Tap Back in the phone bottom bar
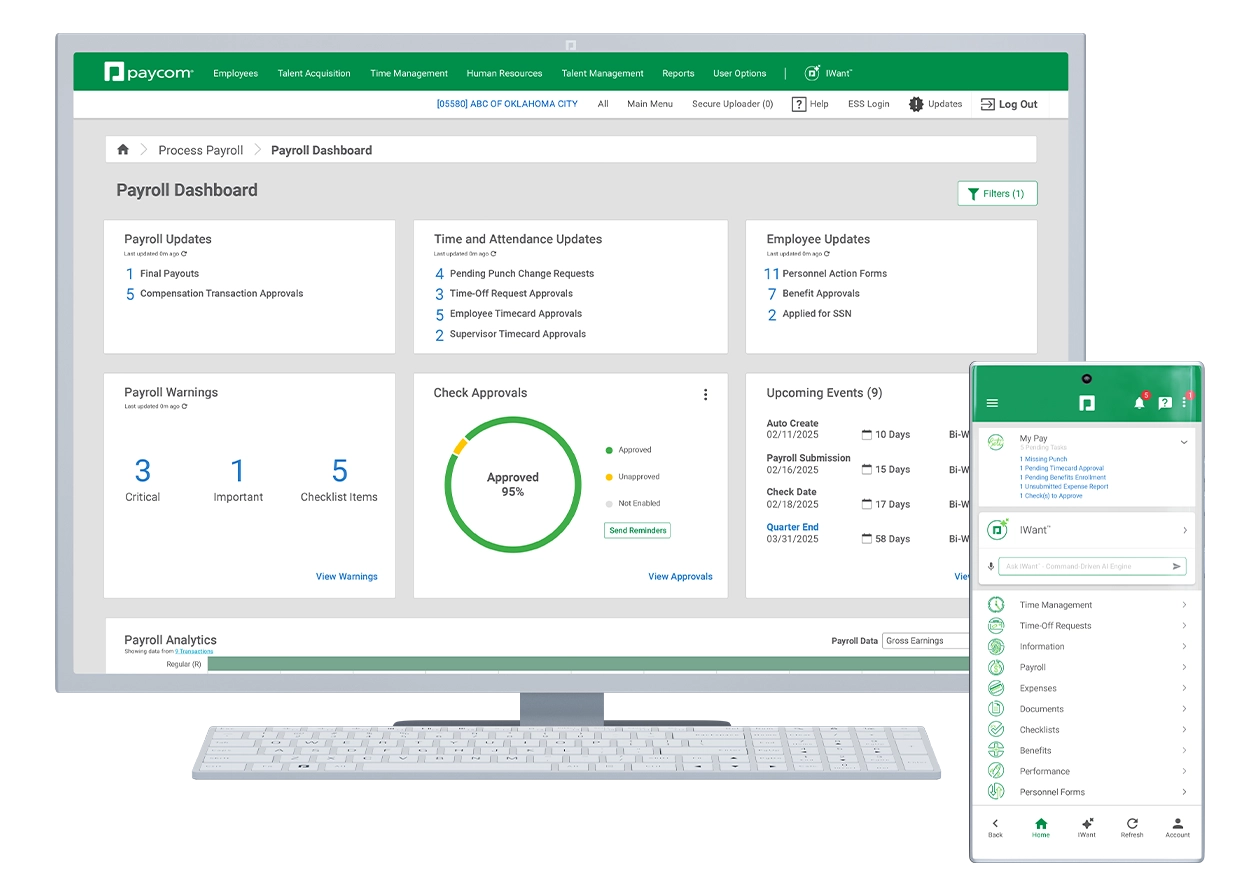The height and width of the screenshot is (896, 1260). pos(995,828)
